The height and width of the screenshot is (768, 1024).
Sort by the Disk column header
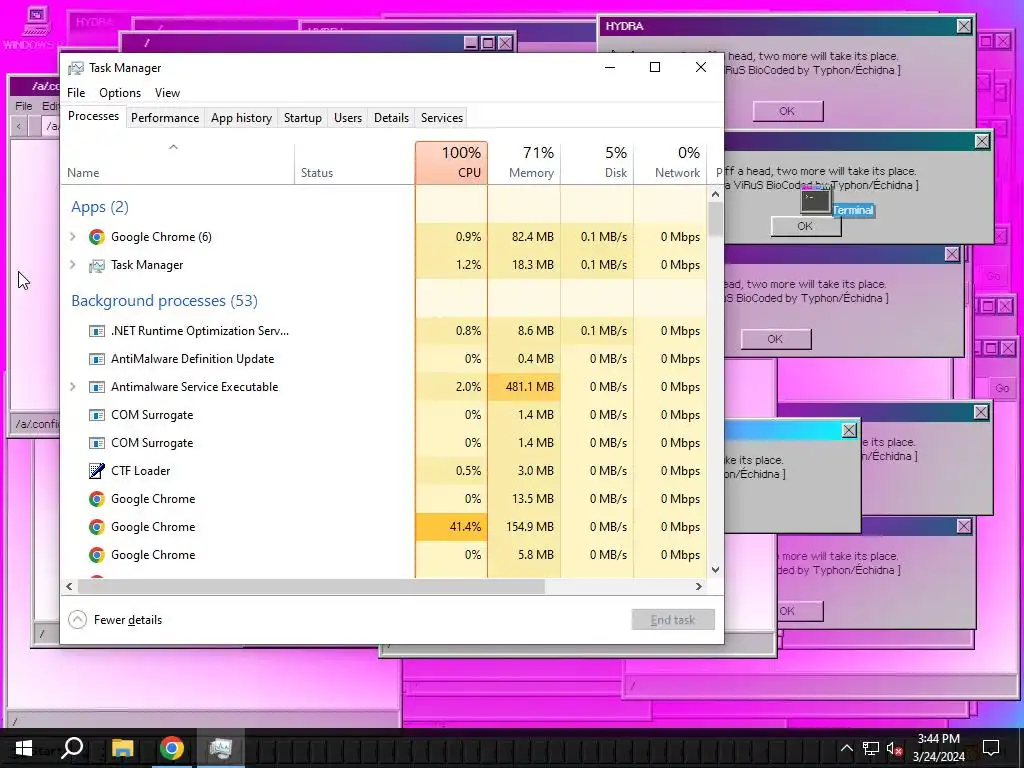(x=597, y=163)
